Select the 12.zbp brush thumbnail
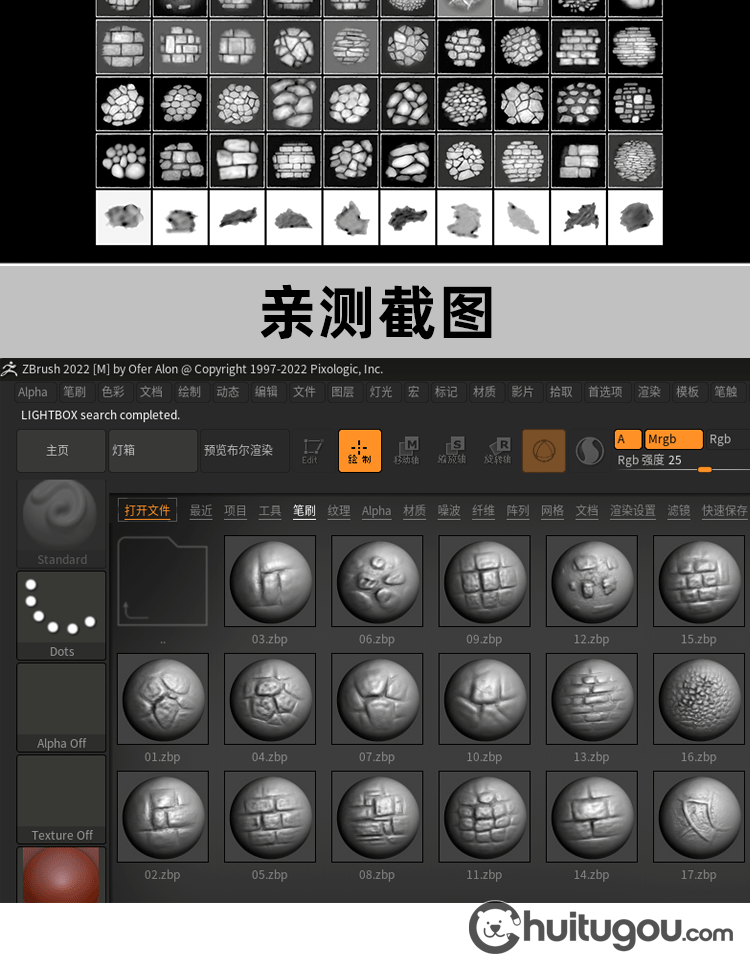 (x=591, y=581)
